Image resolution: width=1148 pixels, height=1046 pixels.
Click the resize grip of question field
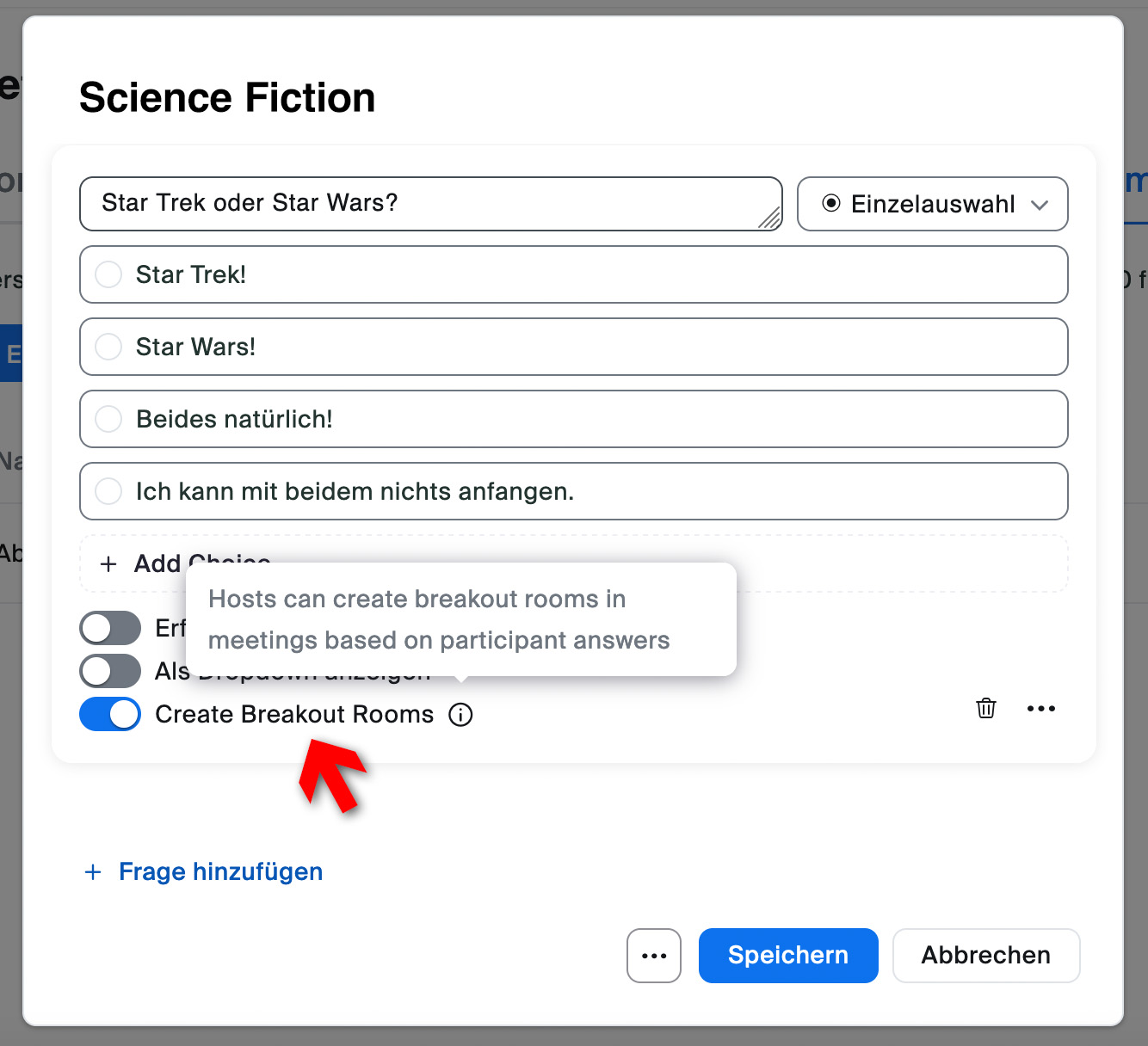tap(769, 218)
